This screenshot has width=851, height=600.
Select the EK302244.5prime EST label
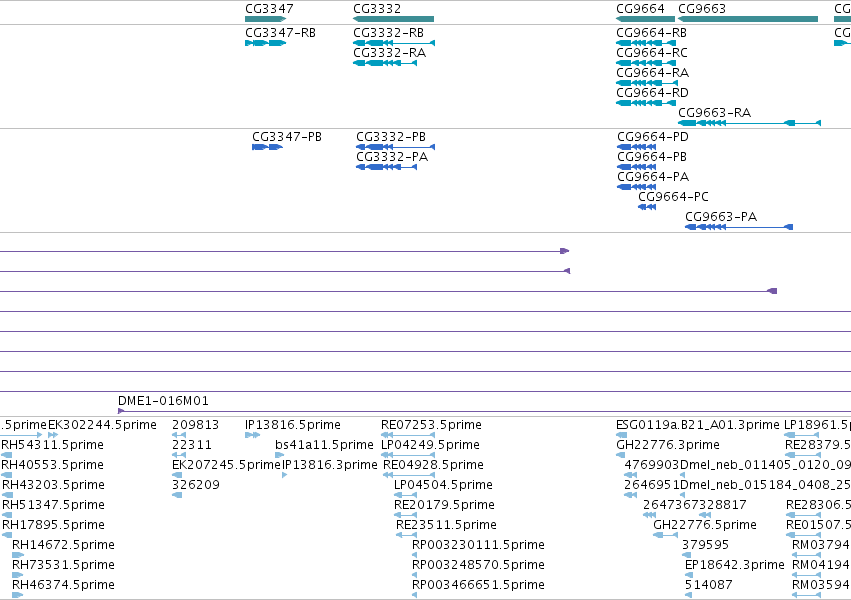click(x=103, y=425)
